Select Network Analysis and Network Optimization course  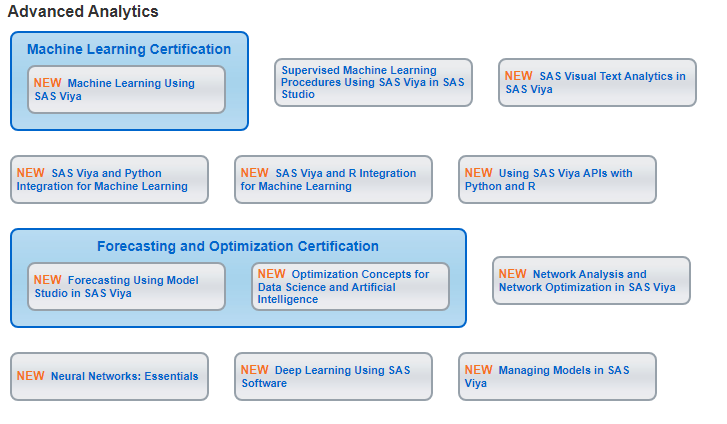(x=591, y=281)
